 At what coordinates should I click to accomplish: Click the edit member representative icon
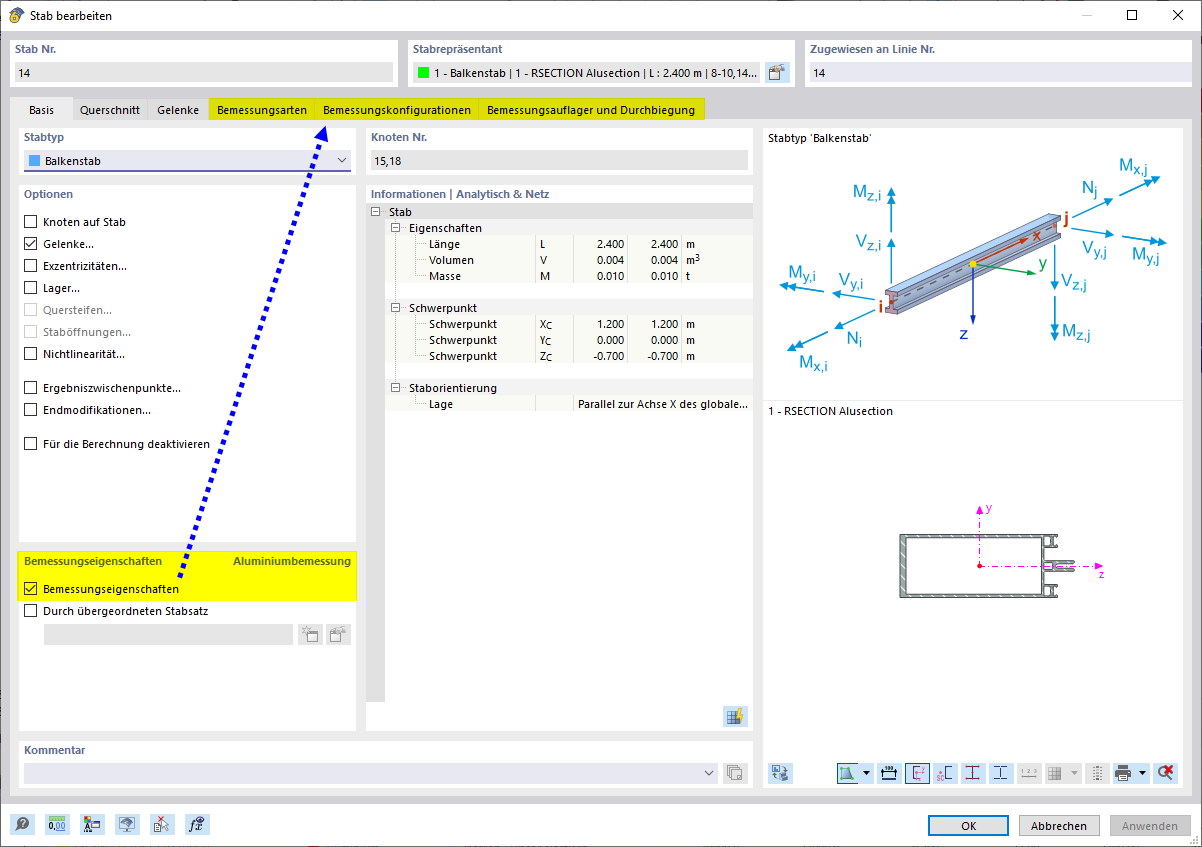click(x=777, y=72)
